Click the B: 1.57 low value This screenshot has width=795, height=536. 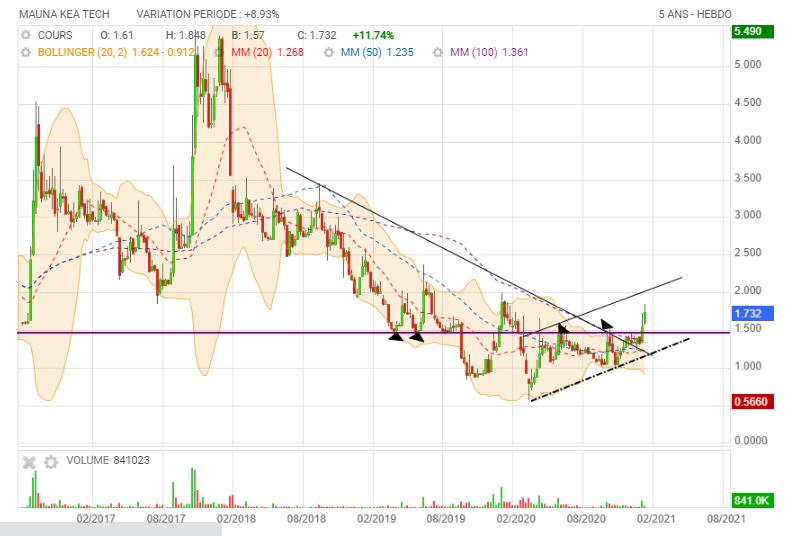(x=248, y=35)
